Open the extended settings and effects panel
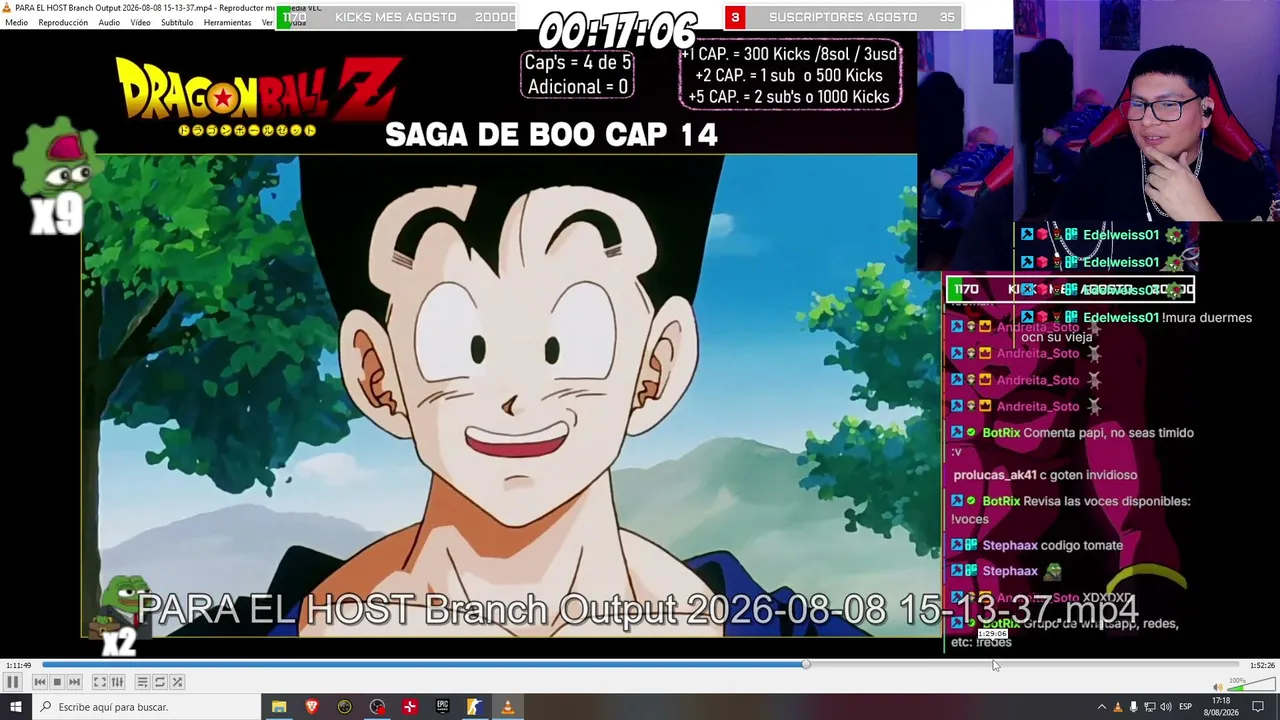The image size is (1280, 720). coord(117,682)
